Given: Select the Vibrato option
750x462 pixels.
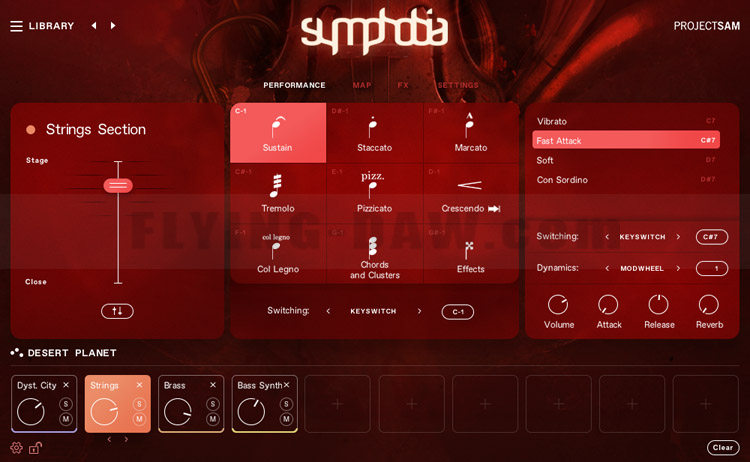Looking at the screenshot, I should point(626,121).
